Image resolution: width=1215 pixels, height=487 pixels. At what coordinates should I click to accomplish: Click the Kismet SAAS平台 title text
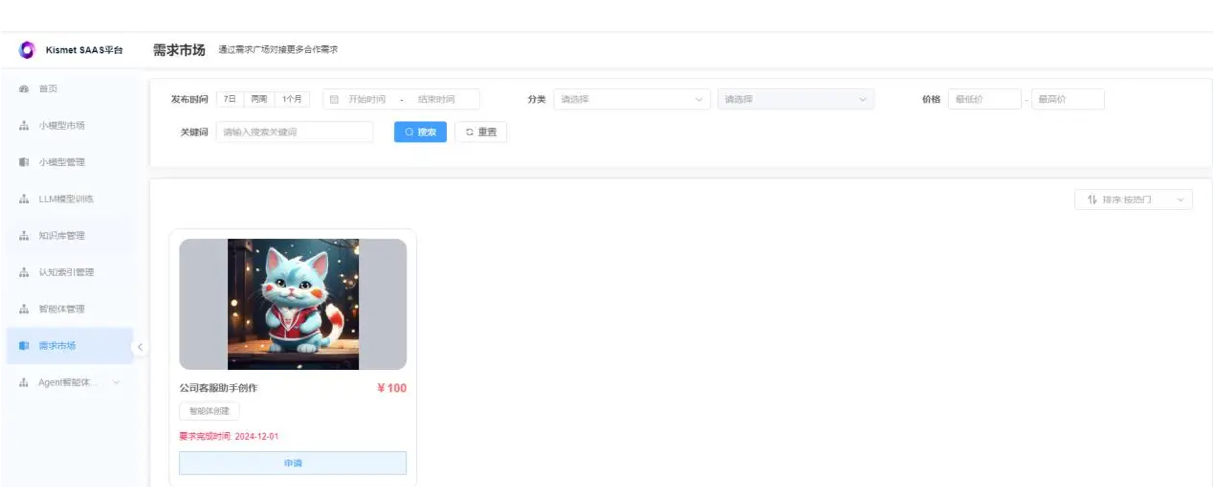(85, 50)
